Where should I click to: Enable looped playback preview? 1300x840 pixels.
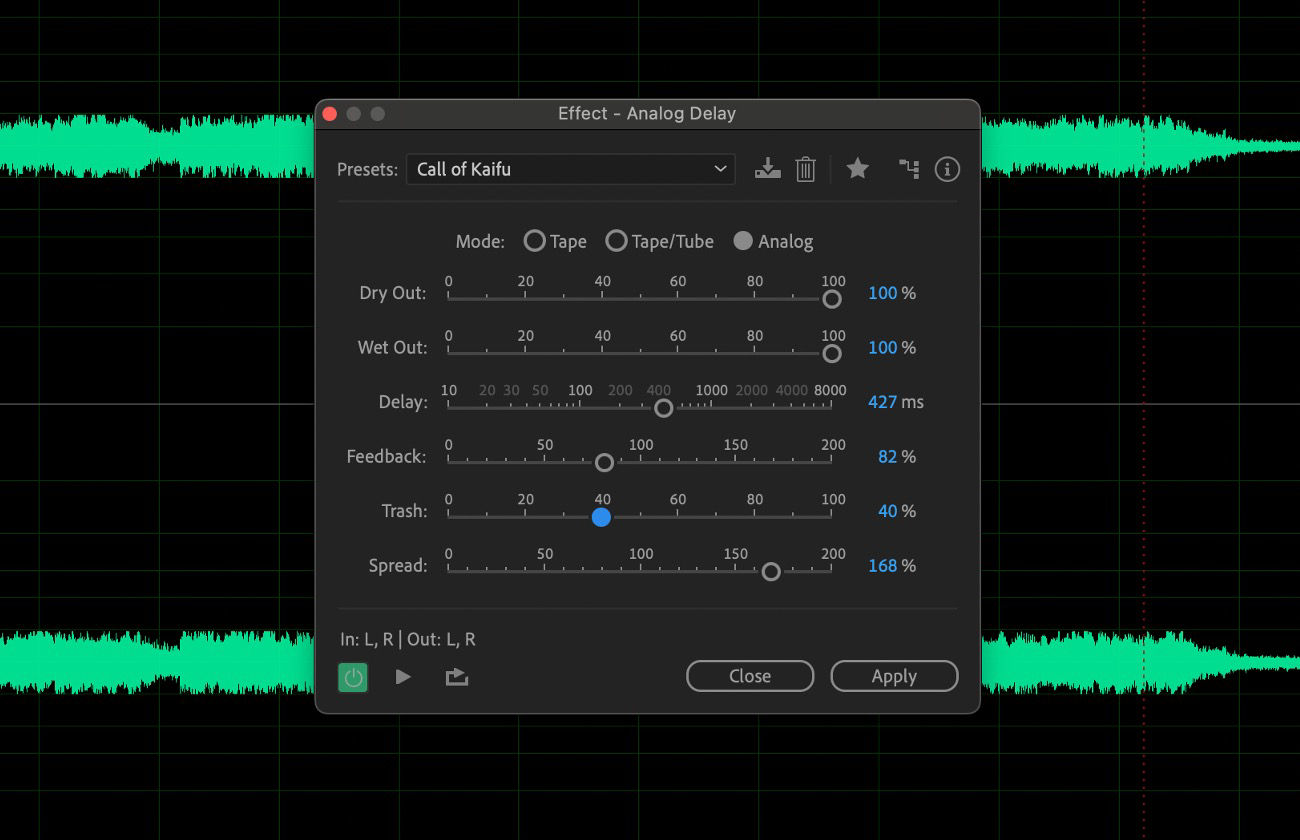(456, 676)
